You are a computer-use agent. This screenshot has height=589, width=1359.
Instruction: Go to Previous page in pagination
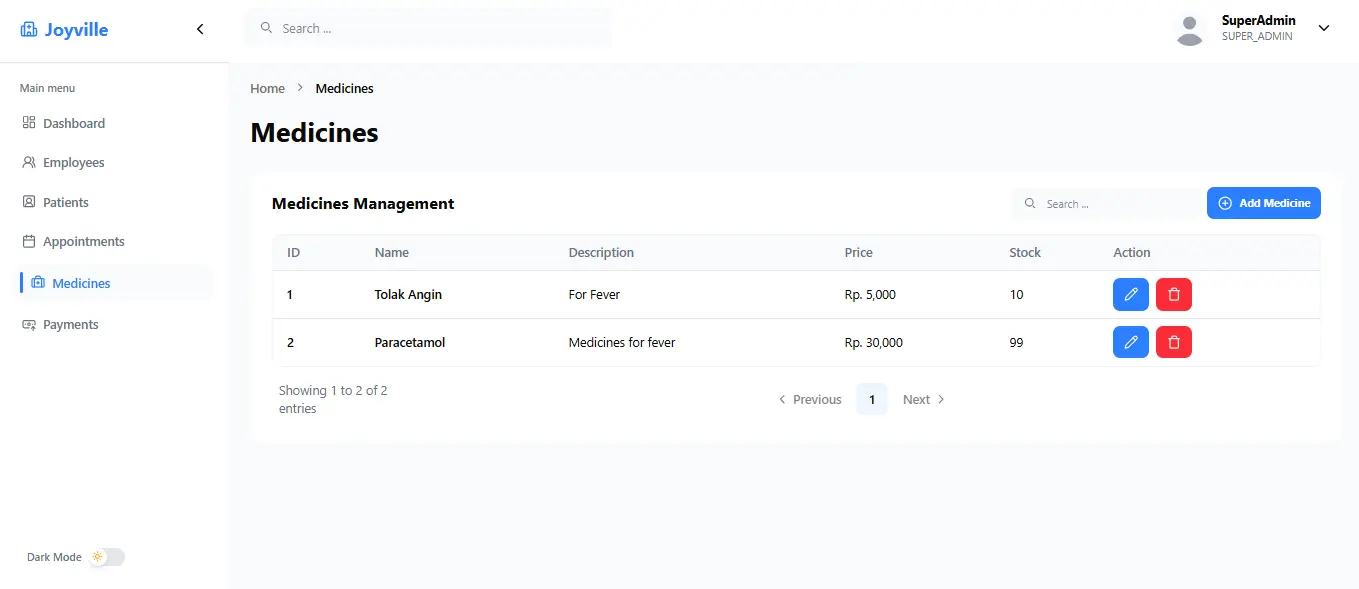(810, 399)
